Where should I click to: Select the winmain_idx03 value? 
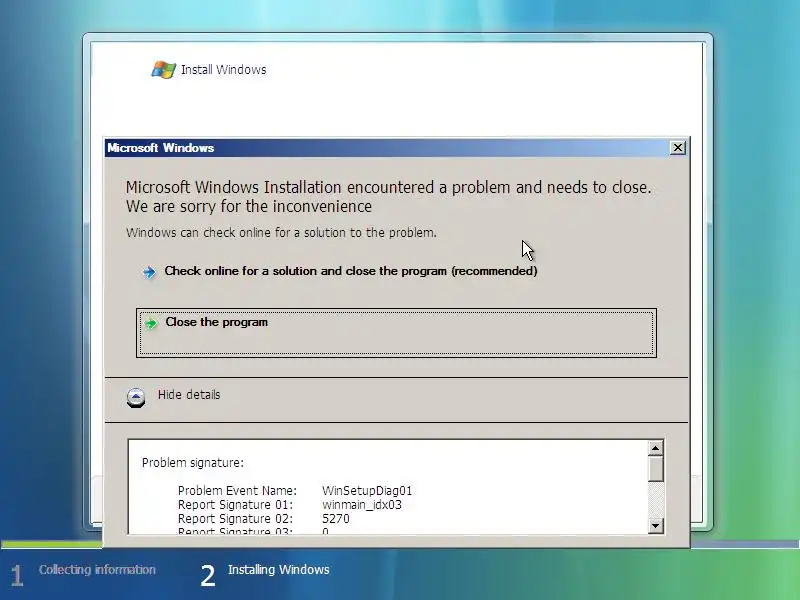[362, 505]
